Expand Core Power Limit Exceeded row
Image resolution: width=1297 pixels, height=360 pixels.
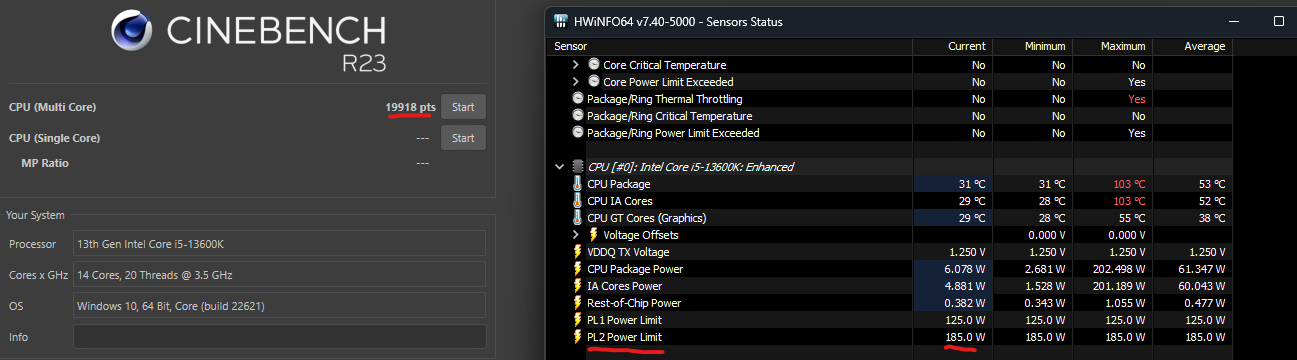tap(575, 82)
